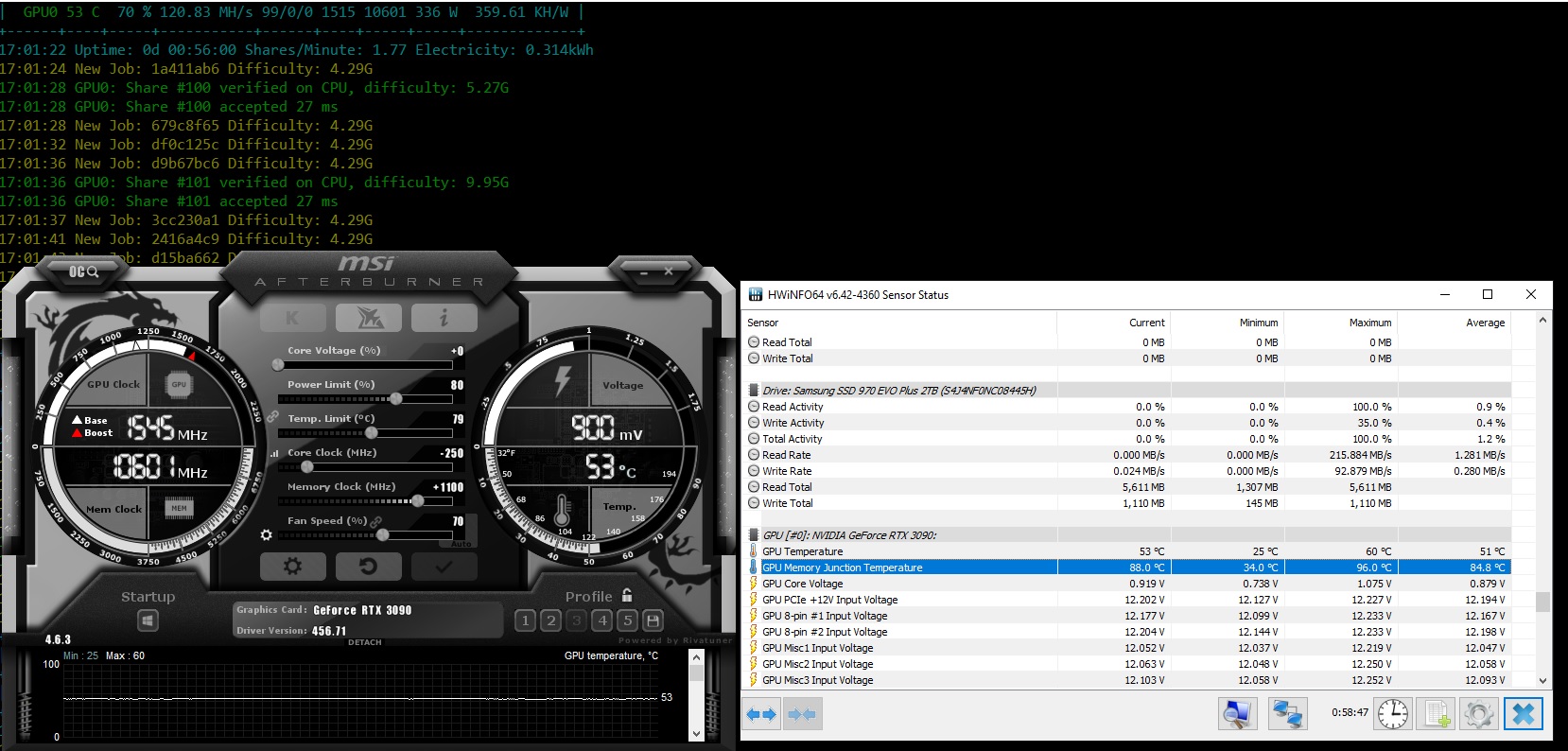Click the Core Clock value field -250

pos(451,453)
